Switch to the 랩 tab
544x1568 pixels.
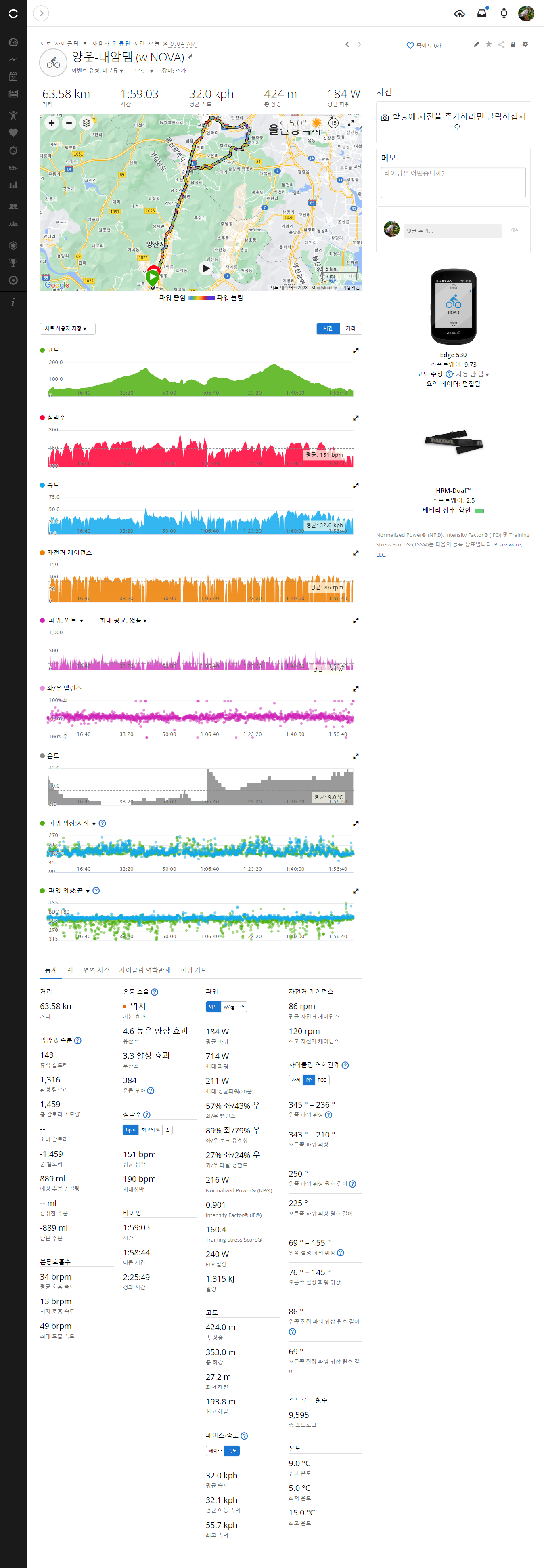point(70,970)
